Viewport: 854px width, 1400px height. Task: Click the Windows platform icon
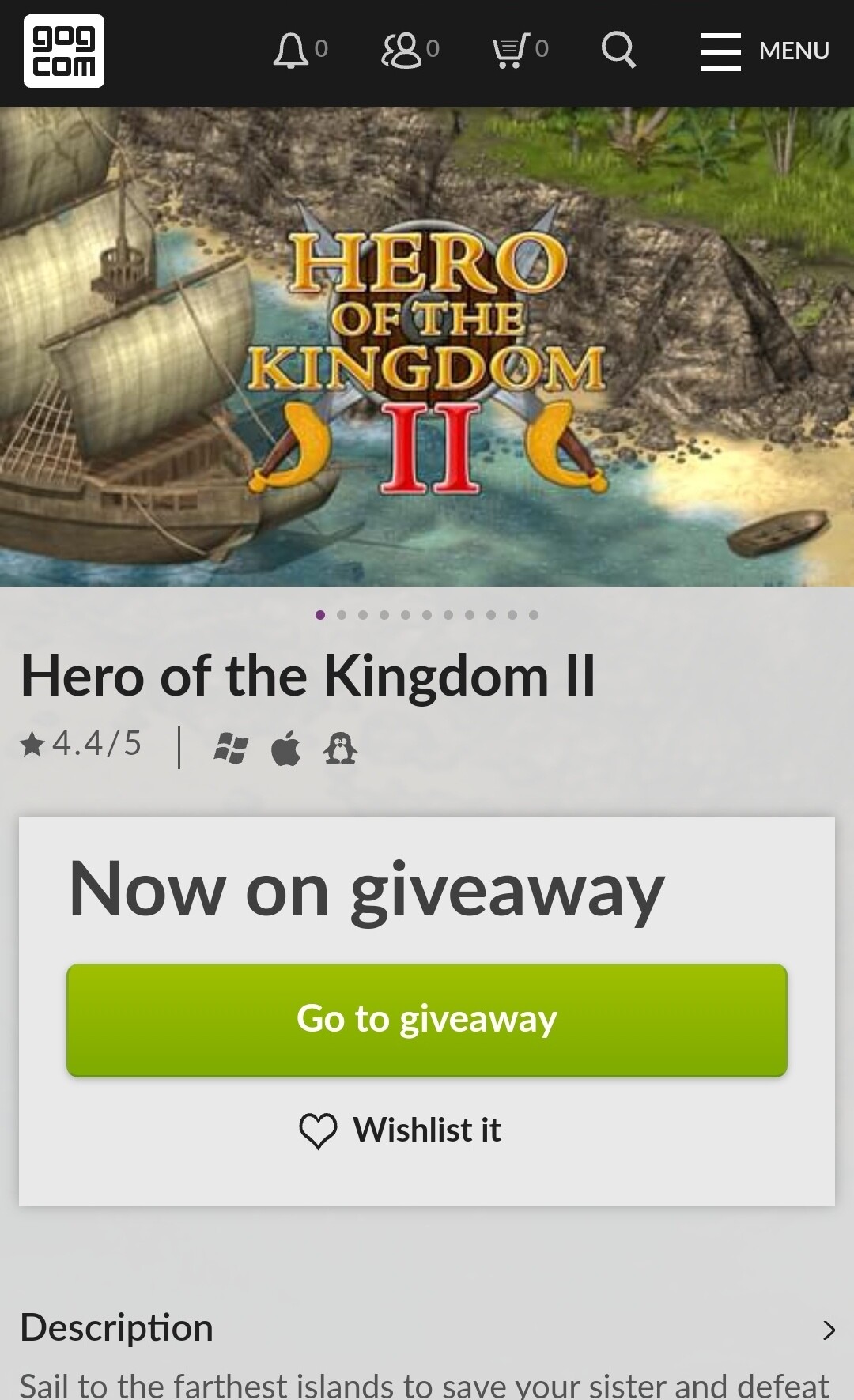[231, 747]
